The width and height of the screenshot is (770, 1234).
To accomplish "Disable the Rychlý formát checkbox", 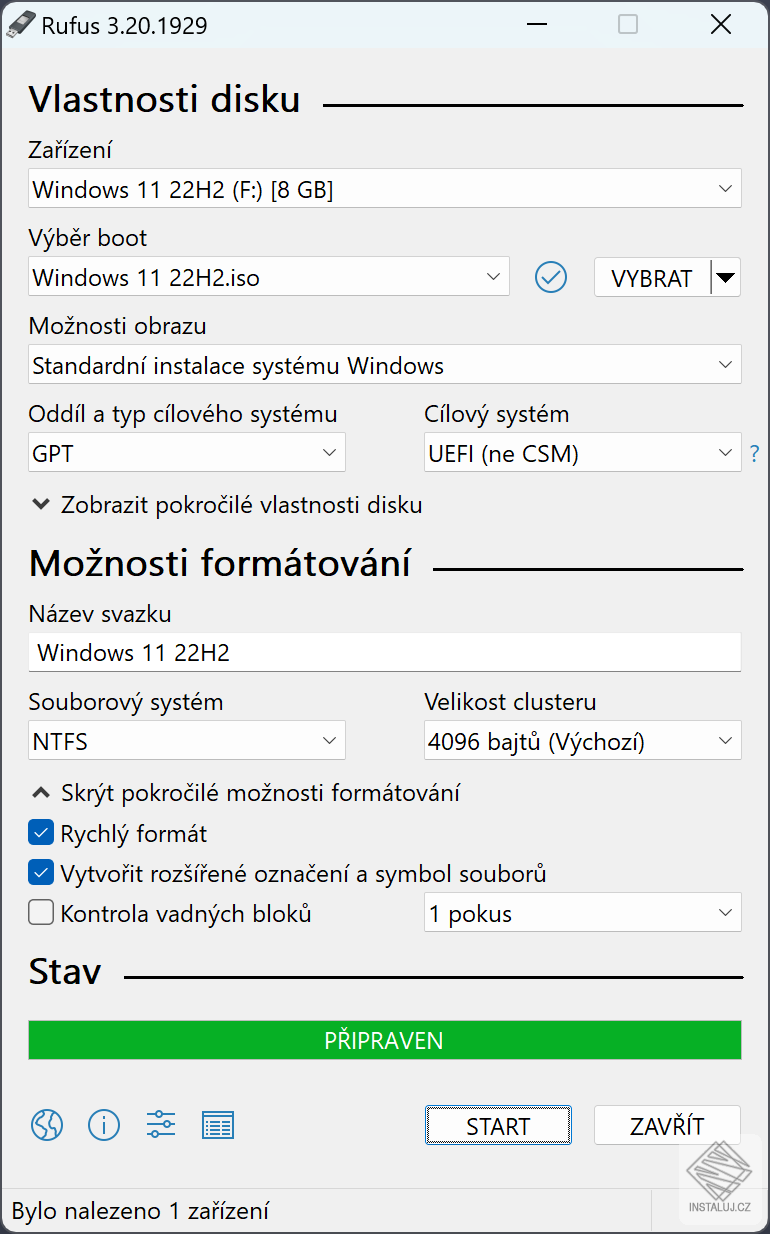I will [41, 833].
